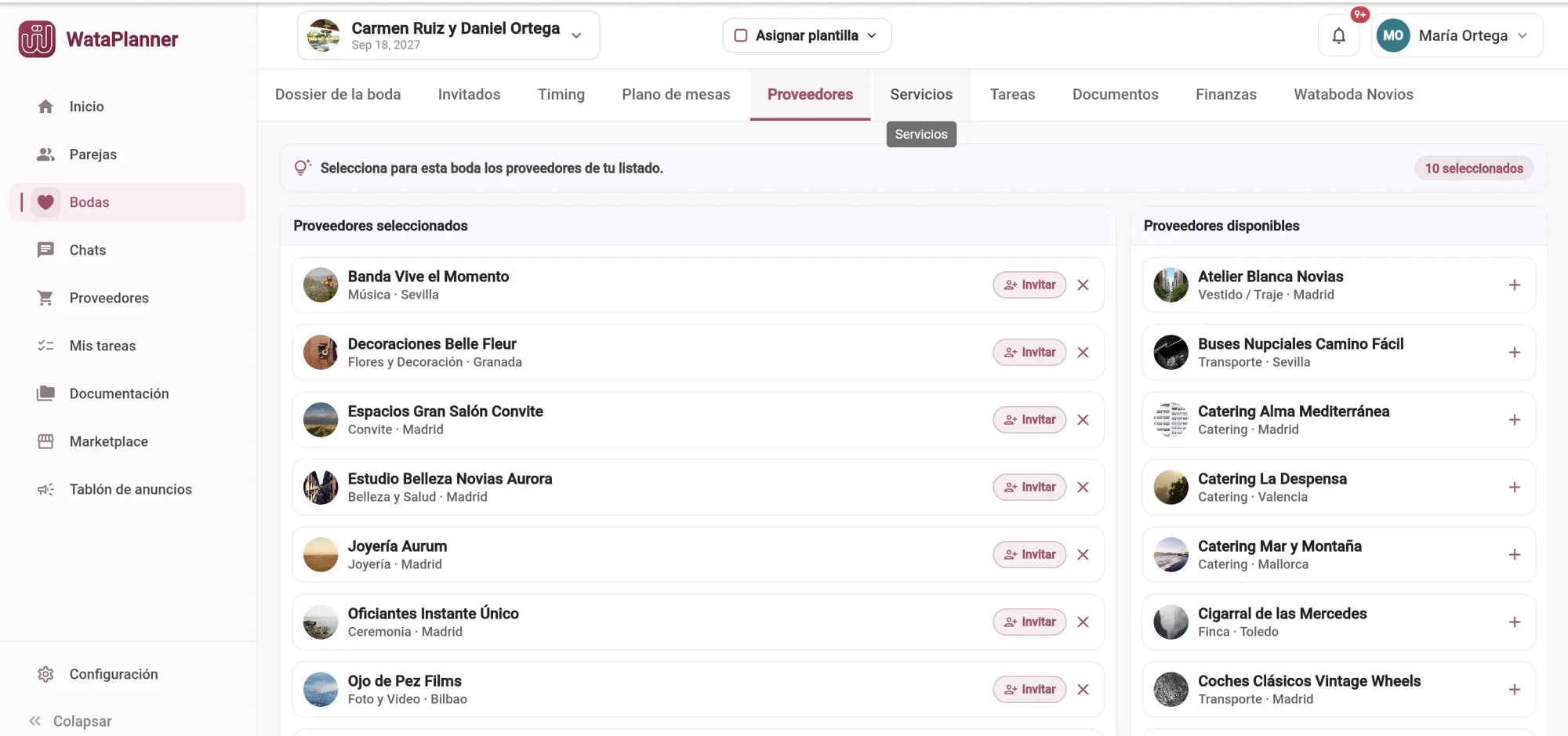The height and width of the screenshot is (736, 1568).
Task: Collapse the sidebar with Colapsar
Action: [71, 721]
